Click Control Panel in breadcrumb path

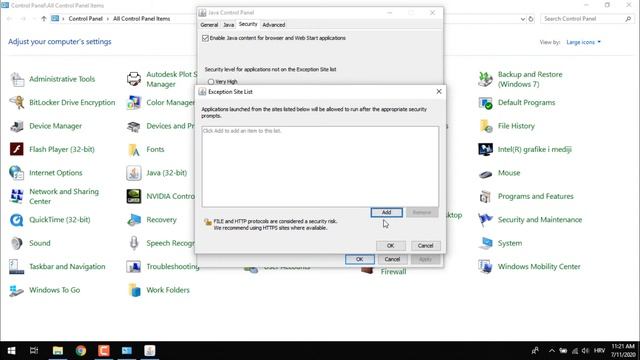(85, 19)
